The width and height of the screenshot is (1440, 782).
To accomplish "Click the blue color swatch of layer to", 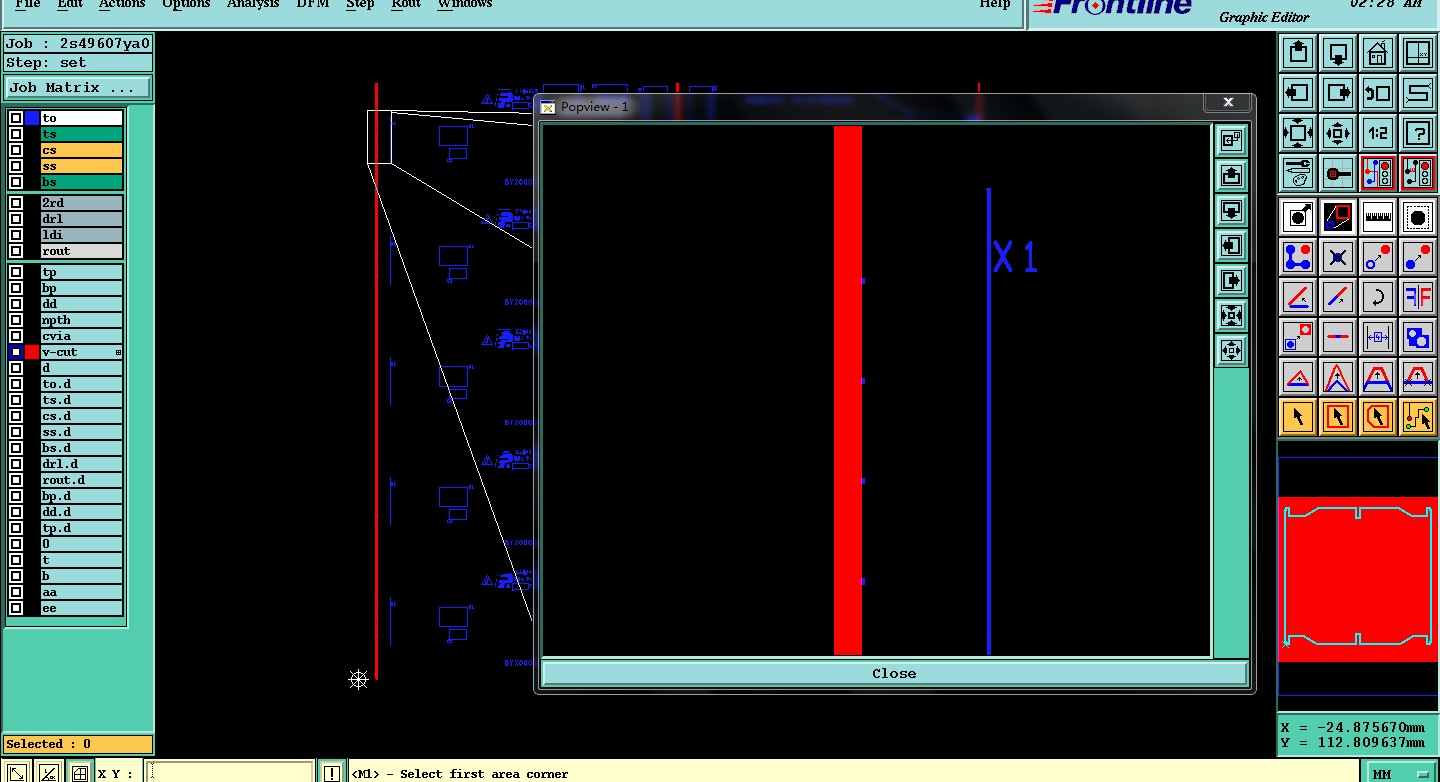I will click(x=32, y=118).
